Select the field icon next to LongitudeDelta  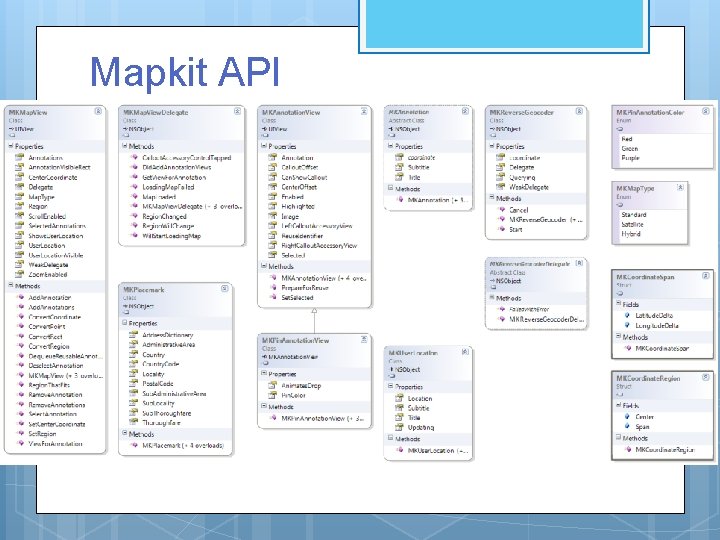coord(627,326)
